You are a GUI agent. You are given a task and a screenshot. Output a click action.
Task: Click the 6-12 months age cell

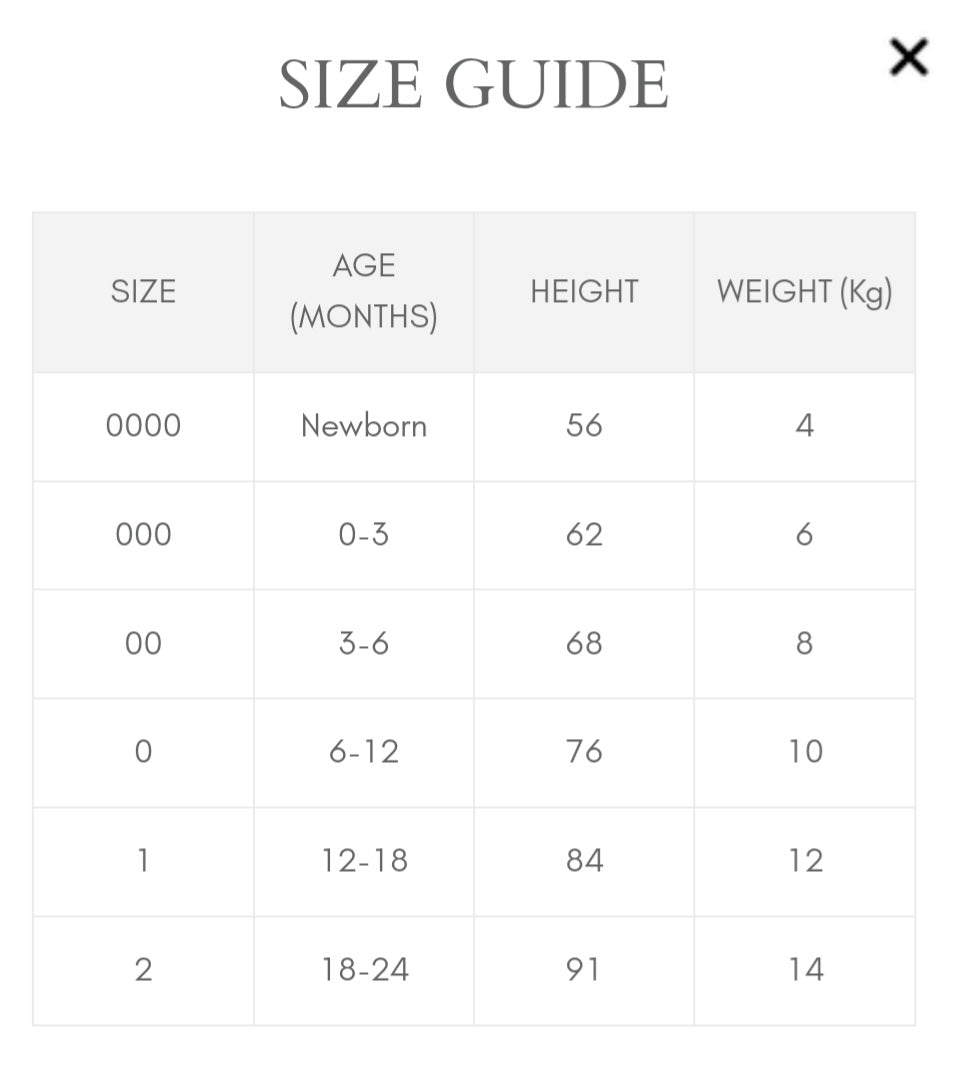(x=364, y=752)
